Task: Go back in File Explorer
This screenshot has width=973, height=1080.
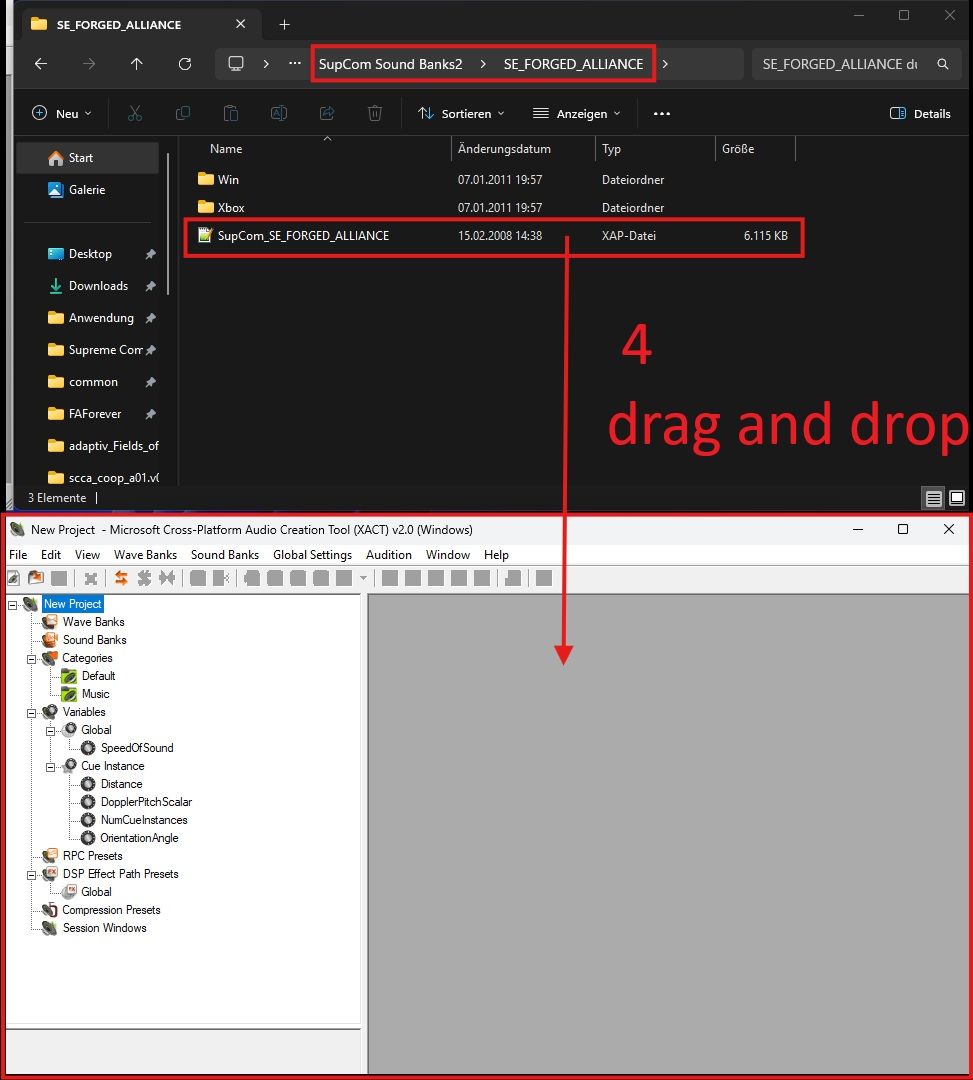Action: tap(41, 64)
